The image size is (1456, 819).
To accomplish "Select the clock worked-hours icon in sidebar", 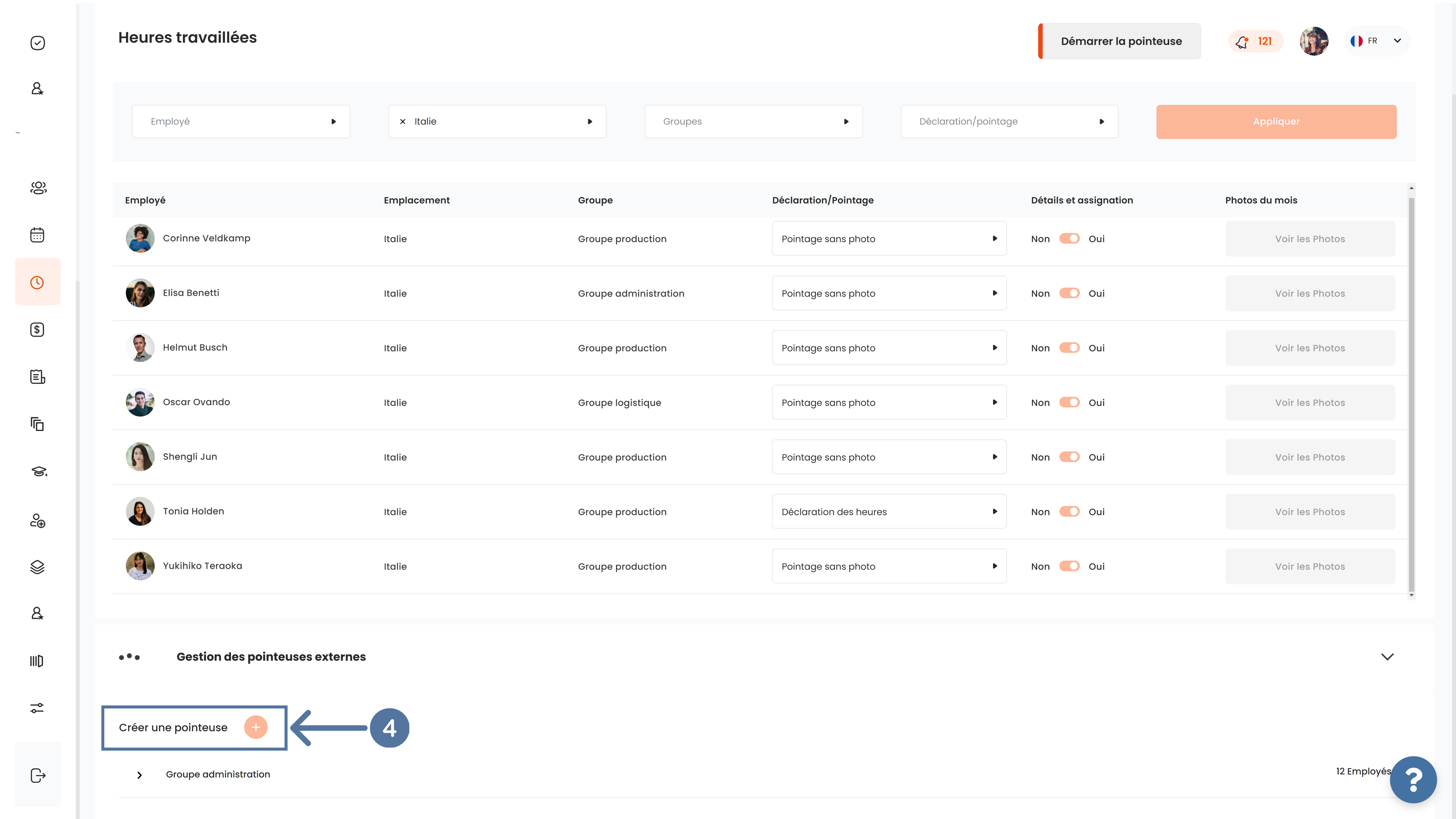I will tap(37, 282).
